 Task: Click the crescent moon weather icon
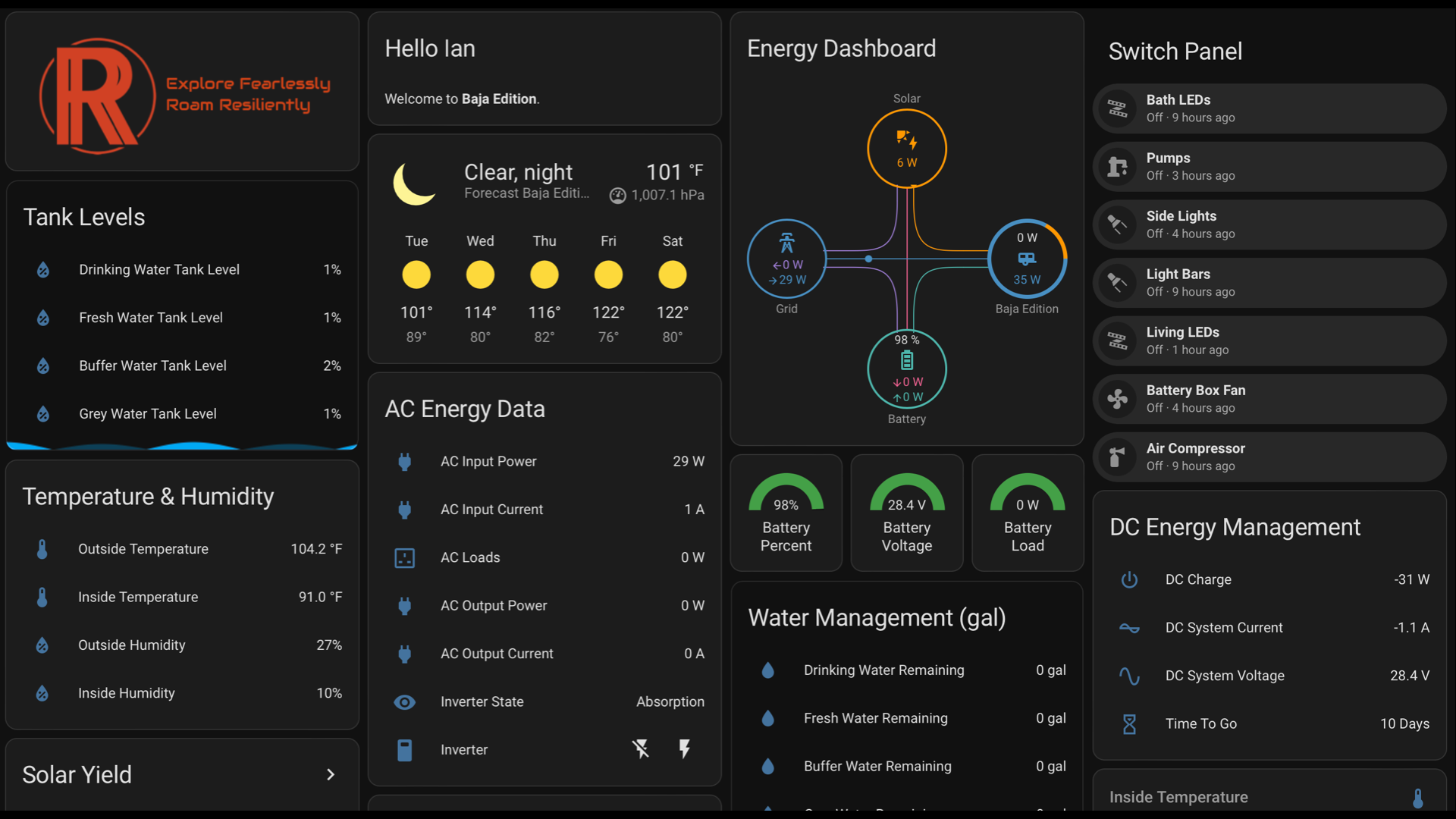[414, 183]
